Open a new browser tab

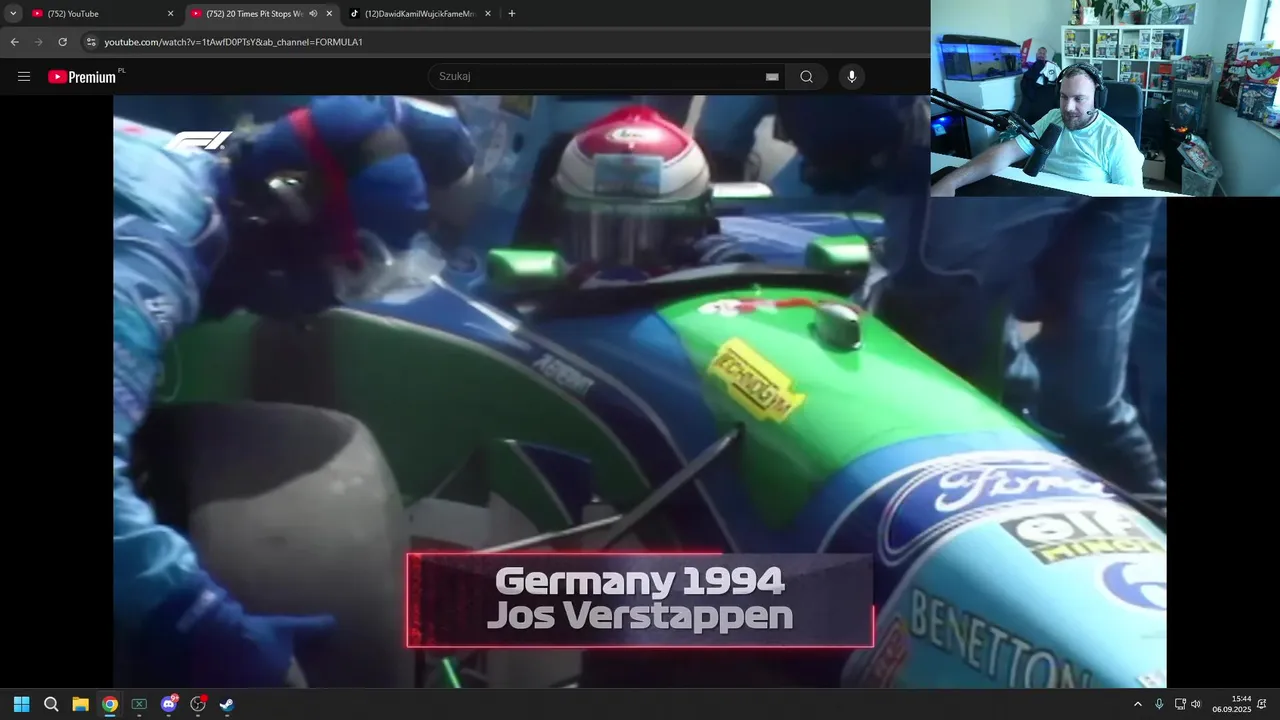(x=512, y=14)
